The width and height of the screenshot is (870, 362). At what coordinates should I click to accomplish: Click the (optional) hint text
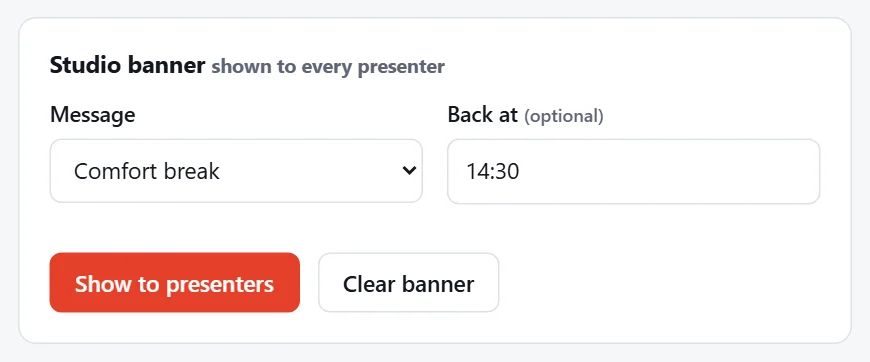pyautogui.click(x=564, y=116)
